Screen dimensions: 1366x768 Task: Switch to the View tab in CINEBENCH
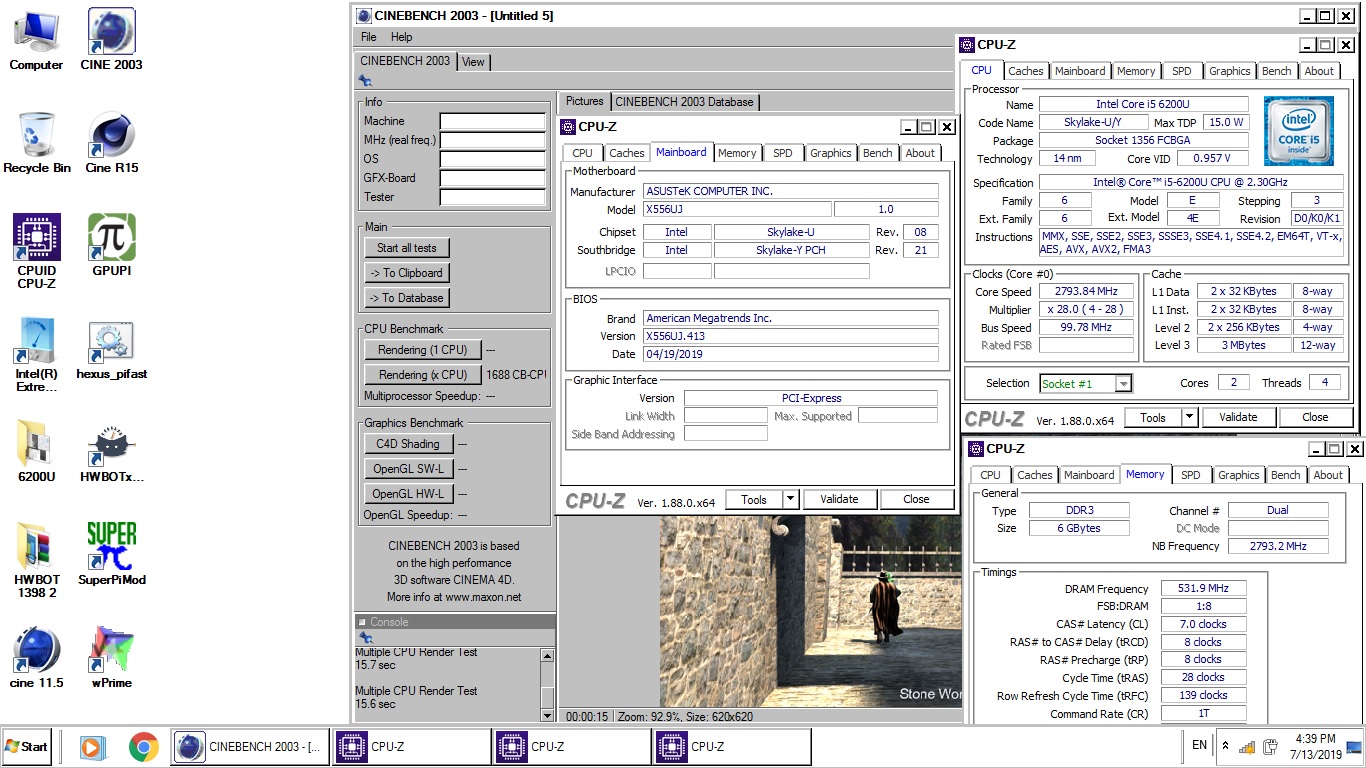pyautogui.click(x=473, y=62)
